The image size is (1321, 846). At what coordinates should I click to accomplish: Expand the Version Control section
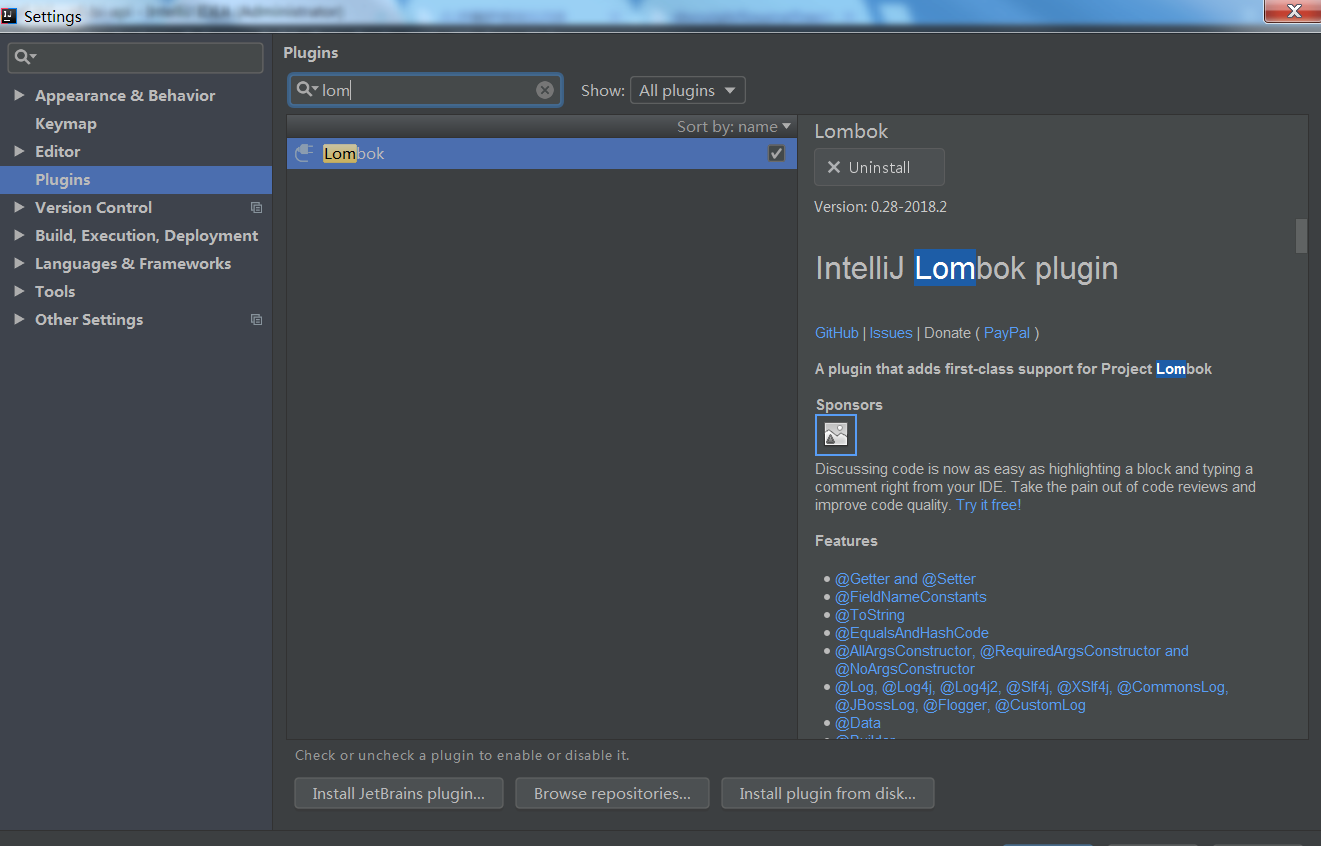tap(18, 208)
